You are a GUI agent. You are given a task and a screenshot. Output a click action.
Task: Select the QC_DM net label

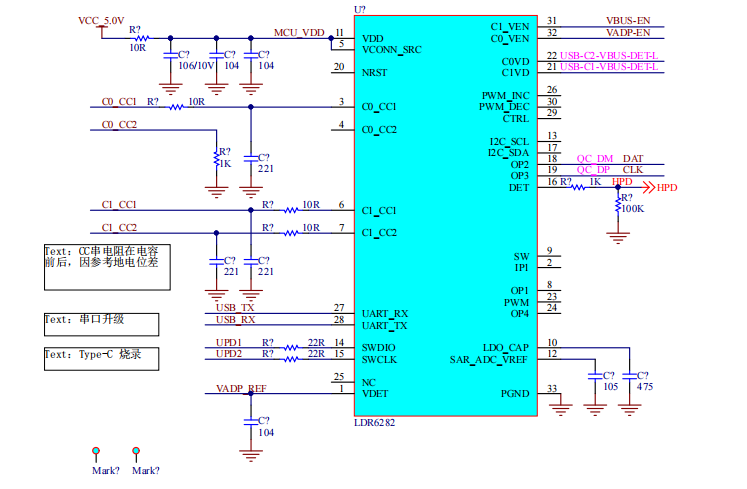coord(595,158)
